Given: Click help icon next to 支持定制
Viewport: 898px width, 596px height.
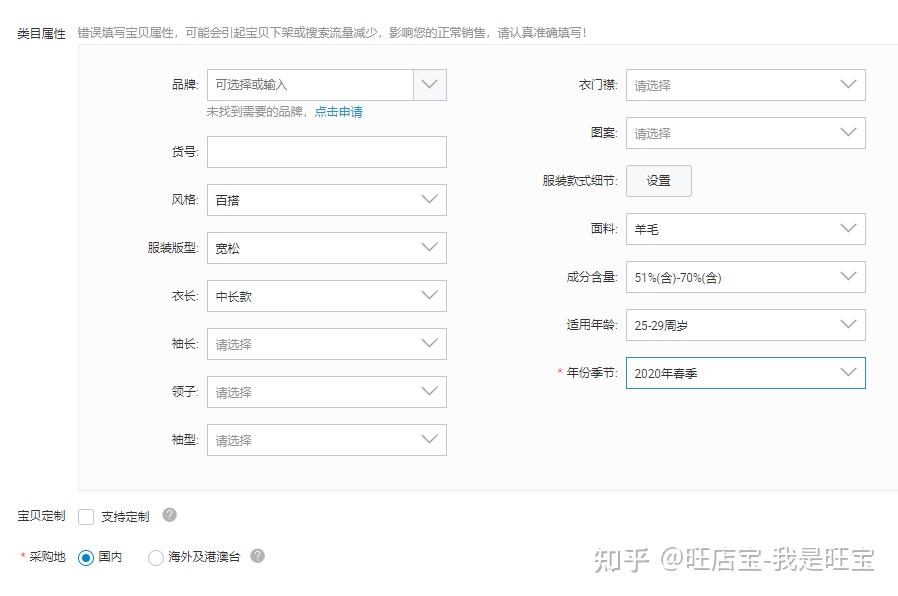Looking at the screenshot, I should coord(170,515).
